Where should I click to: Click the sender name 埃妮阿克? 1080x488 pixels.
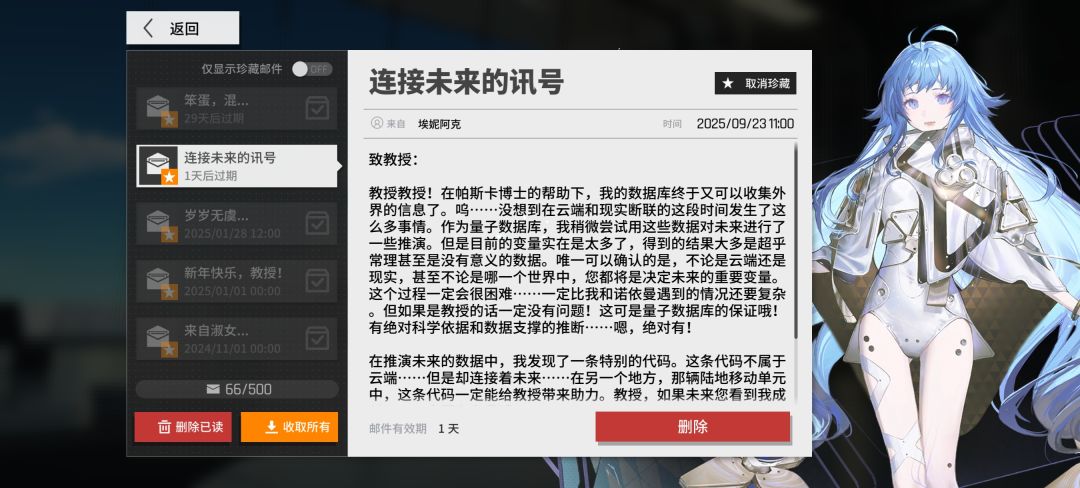pos(439,125)
